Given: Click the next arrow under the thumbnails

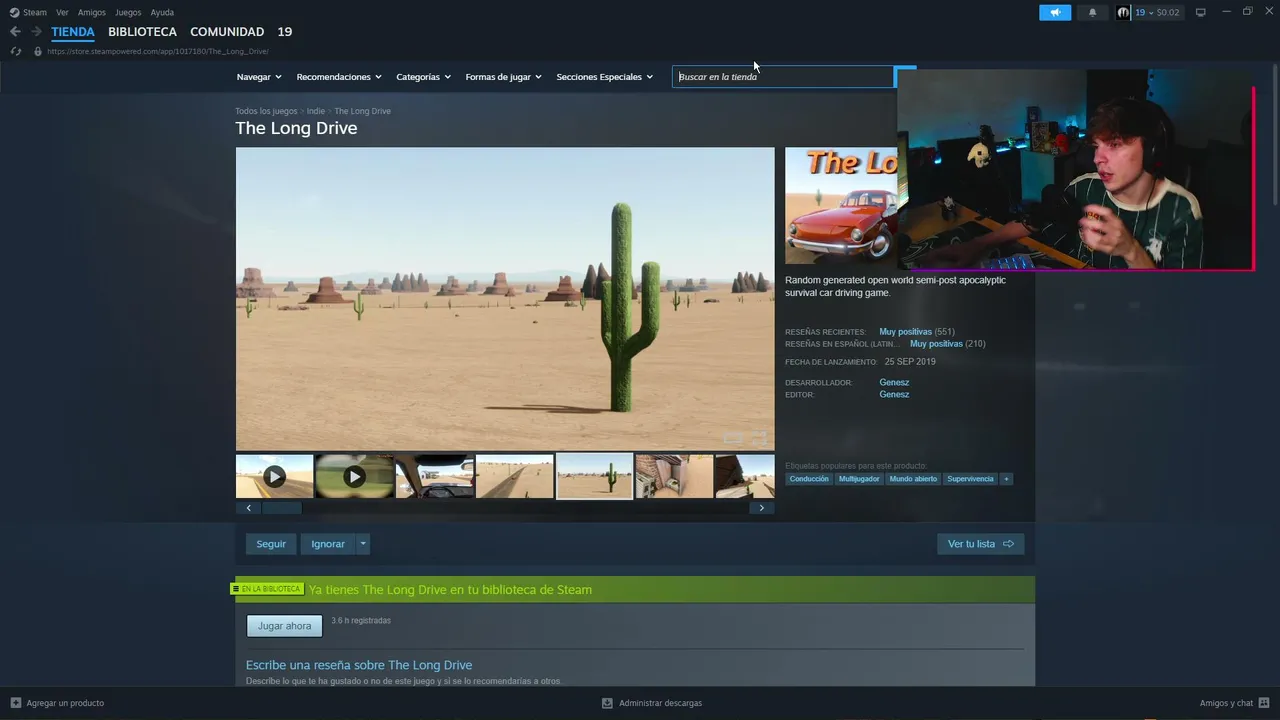Looking at the screenshot, I should [761, 508].
